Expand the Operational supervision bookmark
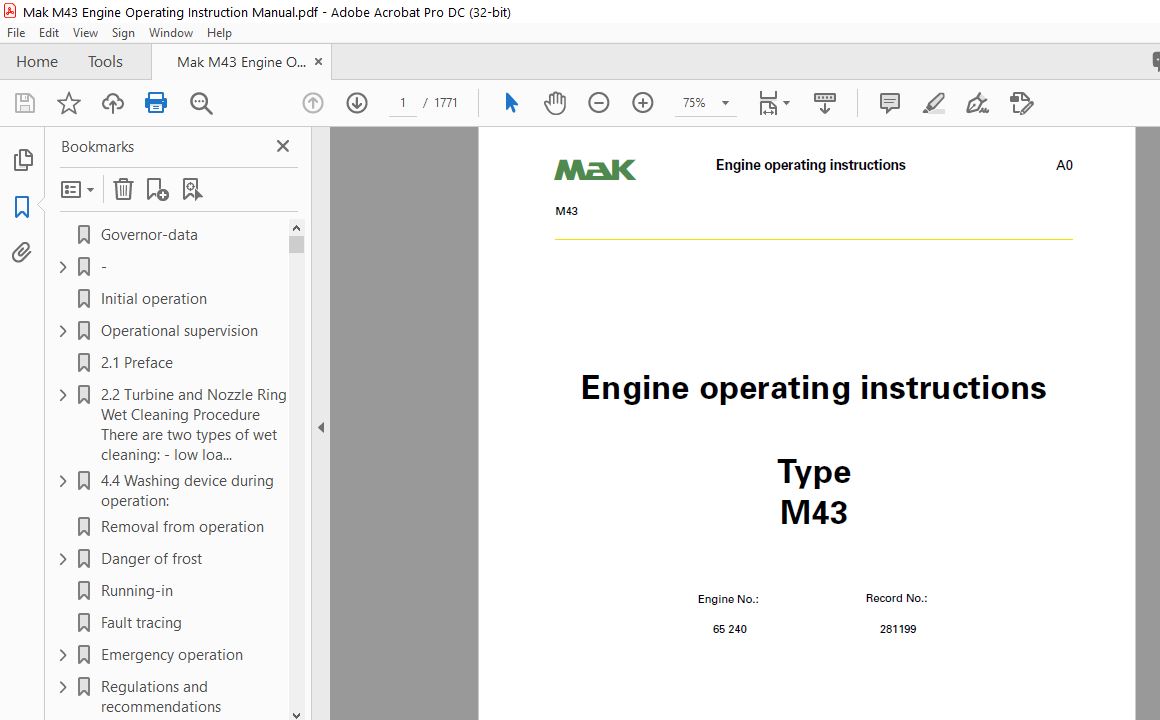The width and height of the screenshot is (1160, 720). click(x=63, y=331)
